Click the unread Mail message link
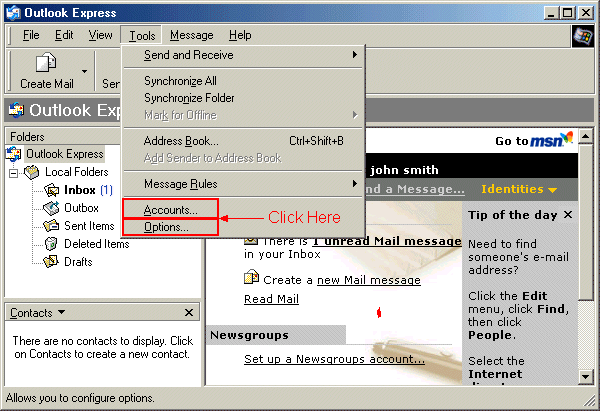Viewport: 600px width, 411px height. click(x=387, y=241)
